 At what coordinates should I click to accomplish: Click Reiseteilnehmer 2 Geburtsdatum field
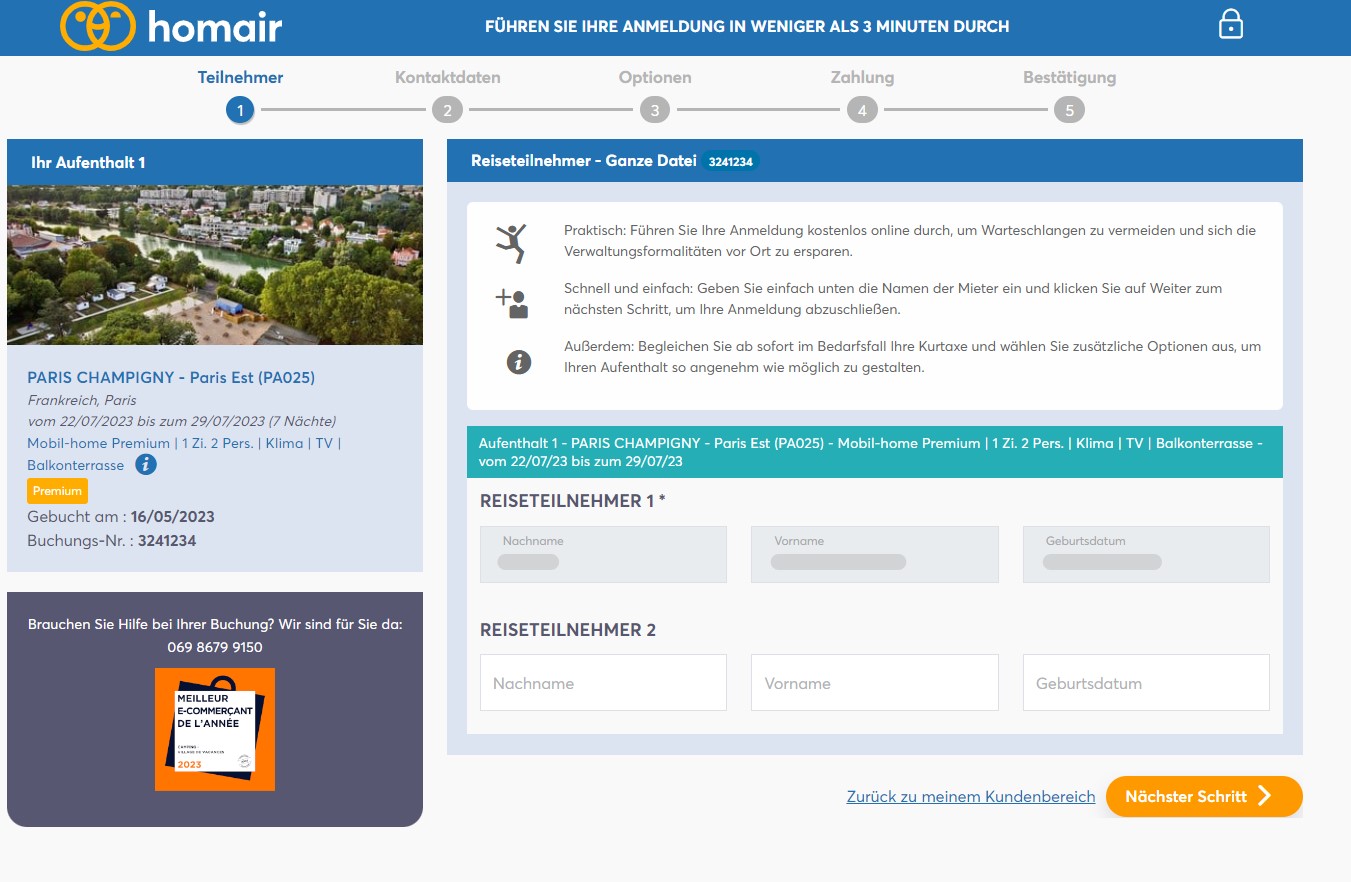[1146, 683]
